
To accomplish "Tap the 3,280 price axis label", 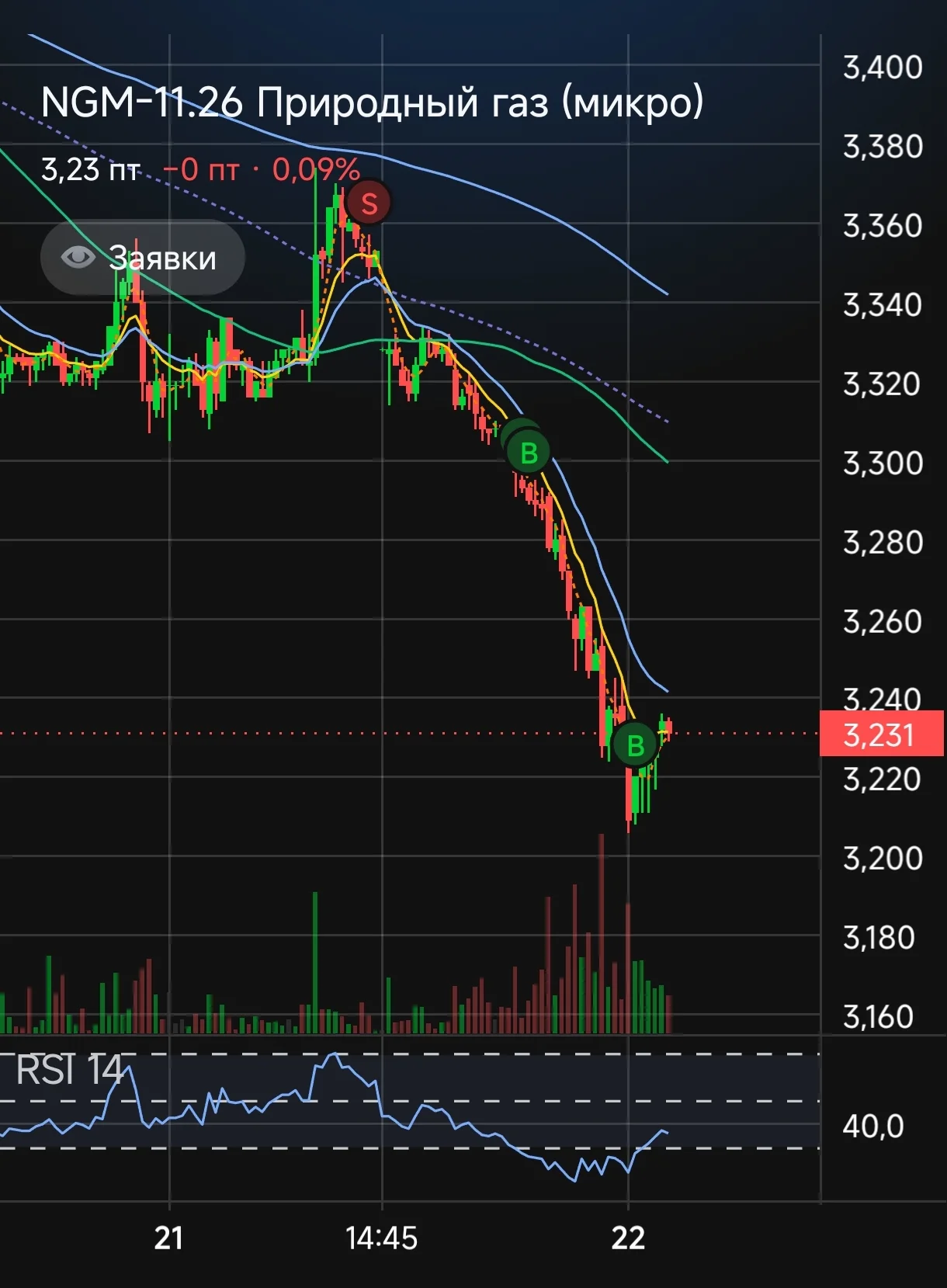I will point(883,543).
